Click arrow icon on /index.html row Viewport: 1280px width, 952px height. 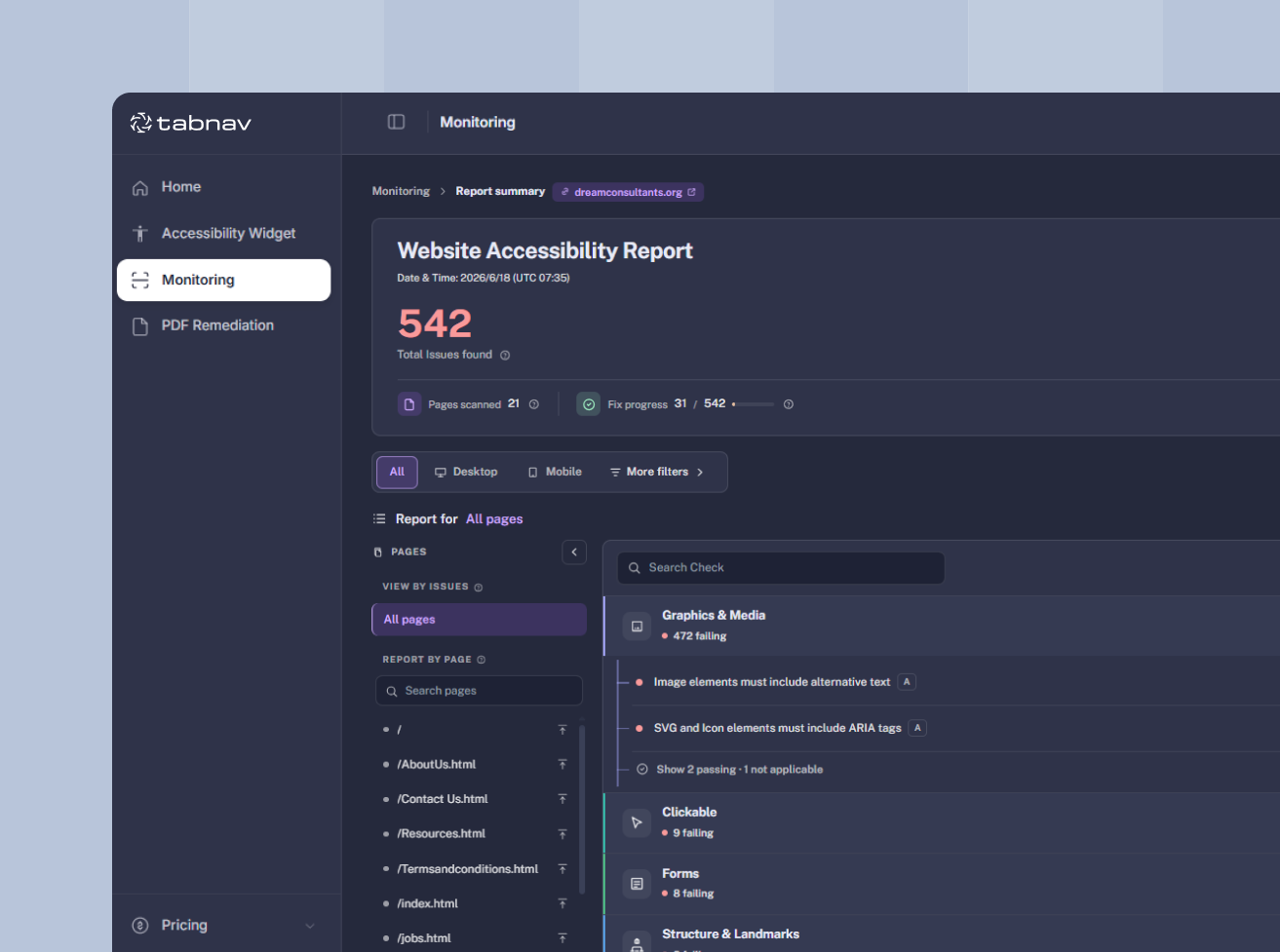point(562,904)
